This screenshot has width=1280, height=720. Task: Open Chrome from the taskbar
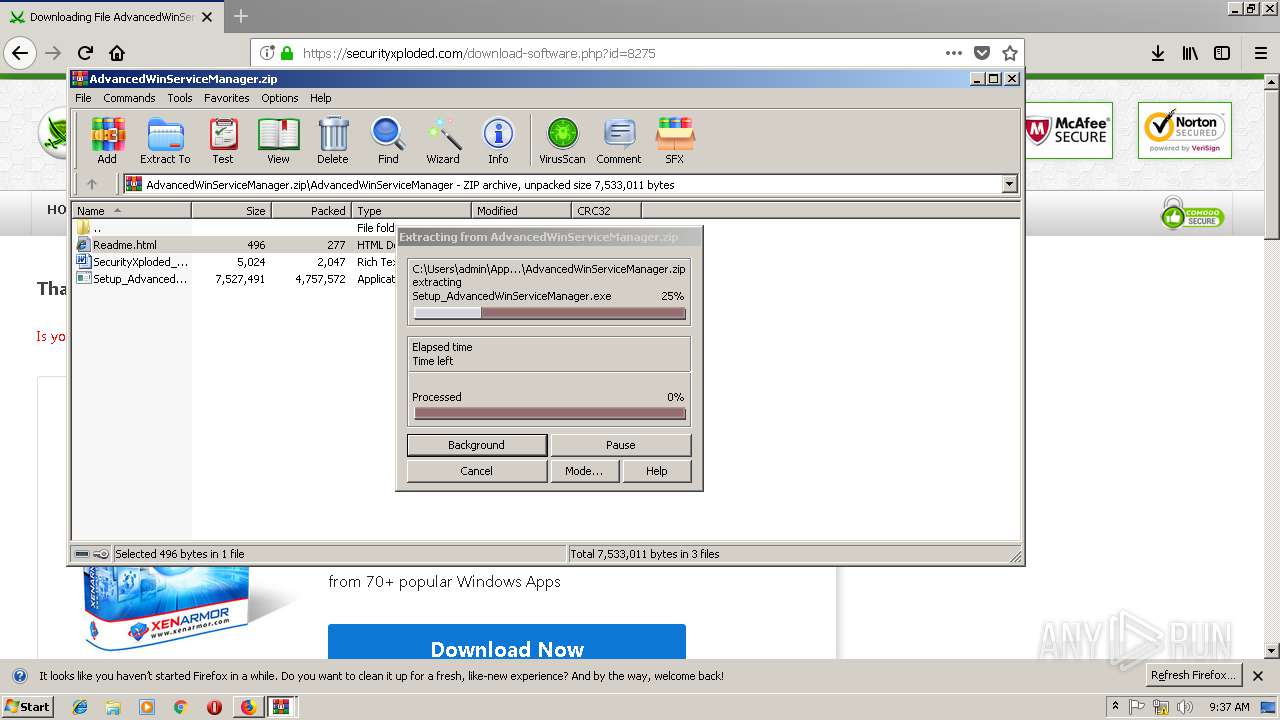pyautogui.click(x=180, y=707)
